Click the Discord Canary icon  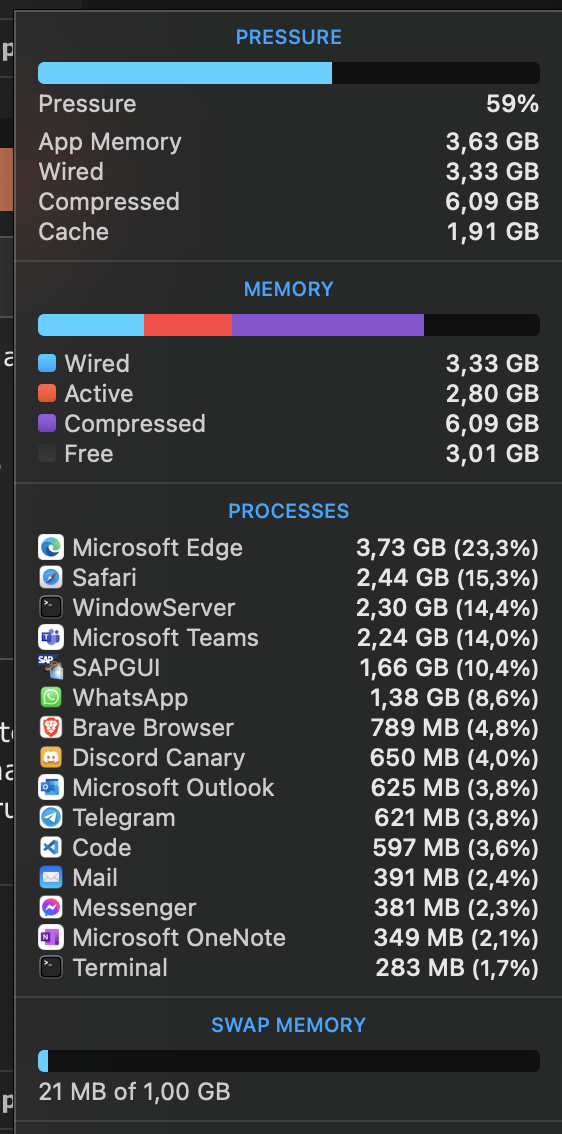[x=51, y=757]
